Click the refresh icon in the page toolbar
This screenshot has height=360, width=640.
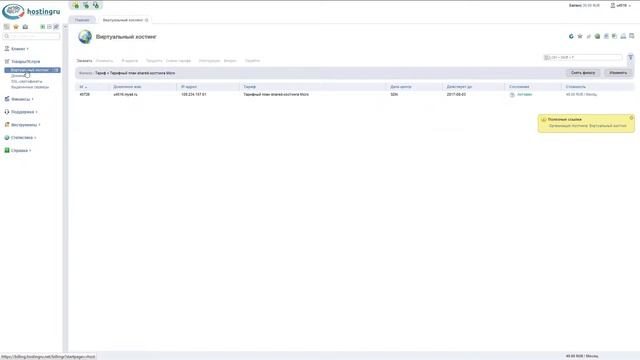coord(571,36)
